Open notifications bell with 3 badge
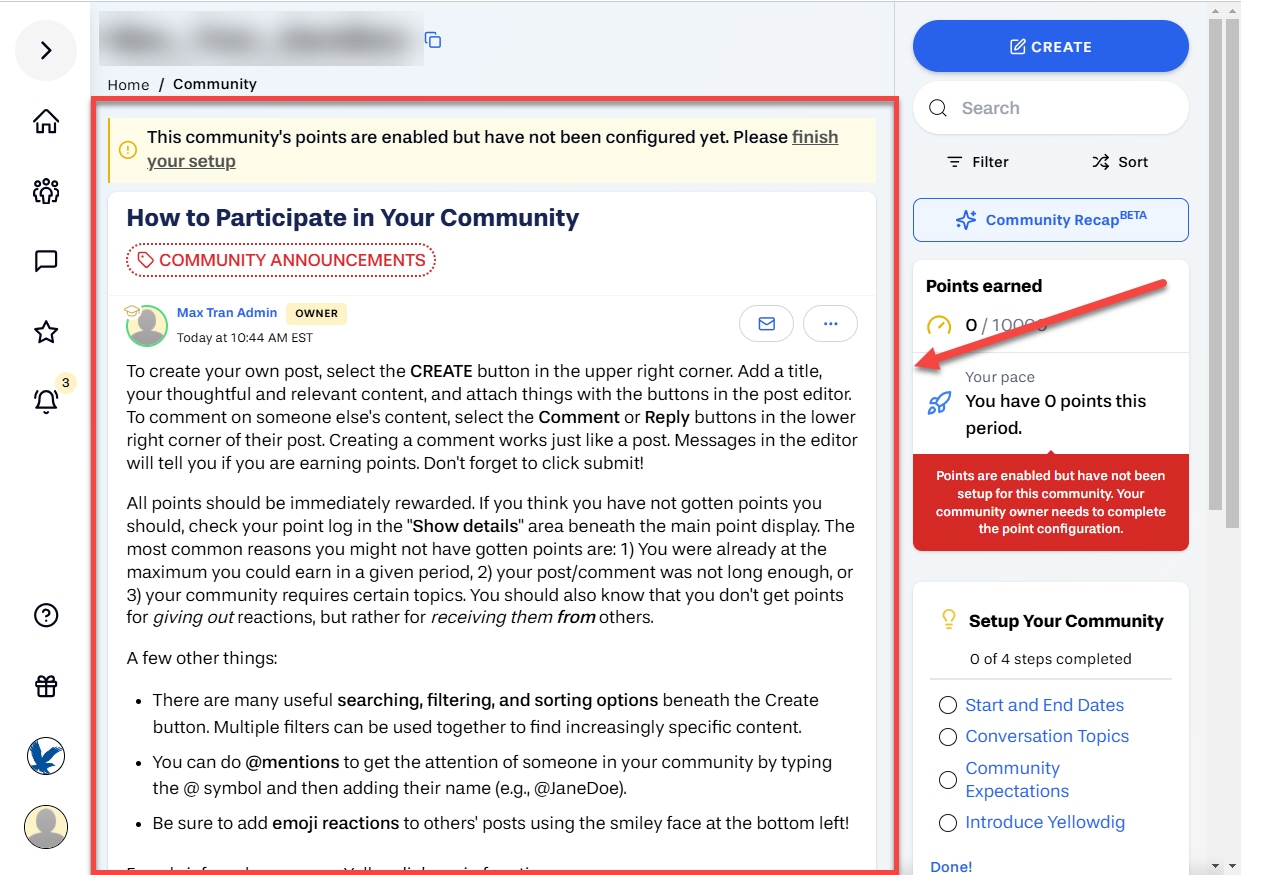Screen dimensions: 1262x875 click(x=47, y=400)
